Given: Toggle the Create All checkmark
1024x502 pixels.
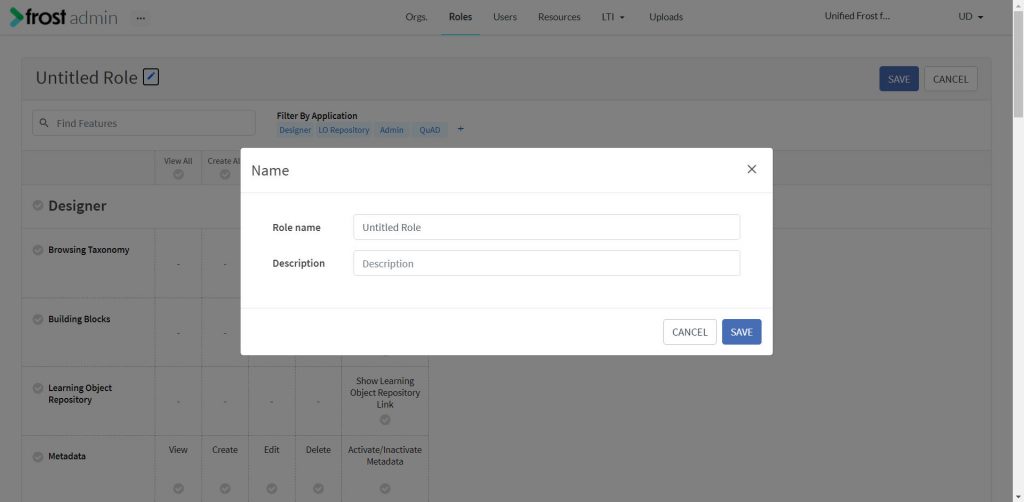Looking at the screenshot, I should coord(225,174).
